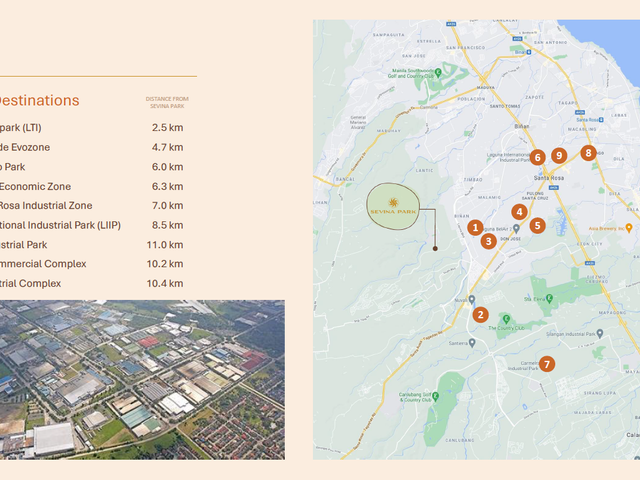
Task: Select map marker 7 at Carmelray Industrial Park
Action: pos(547,364)
